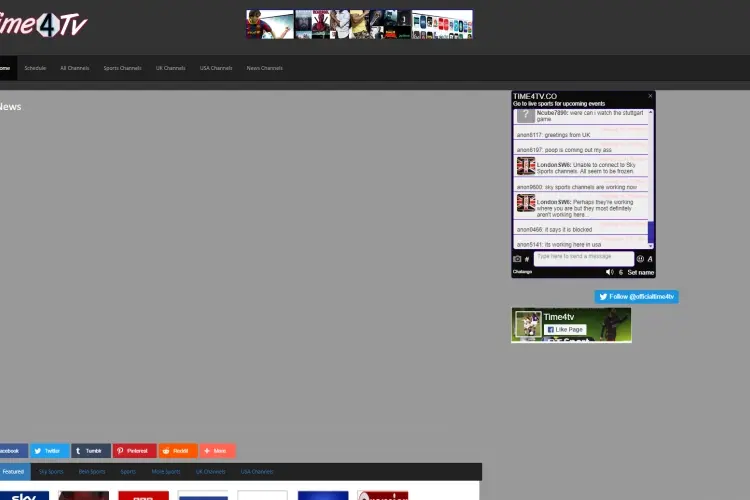Share via the Pinterest button
This screenshot has height=500, width=750.
tap(134, 451)
